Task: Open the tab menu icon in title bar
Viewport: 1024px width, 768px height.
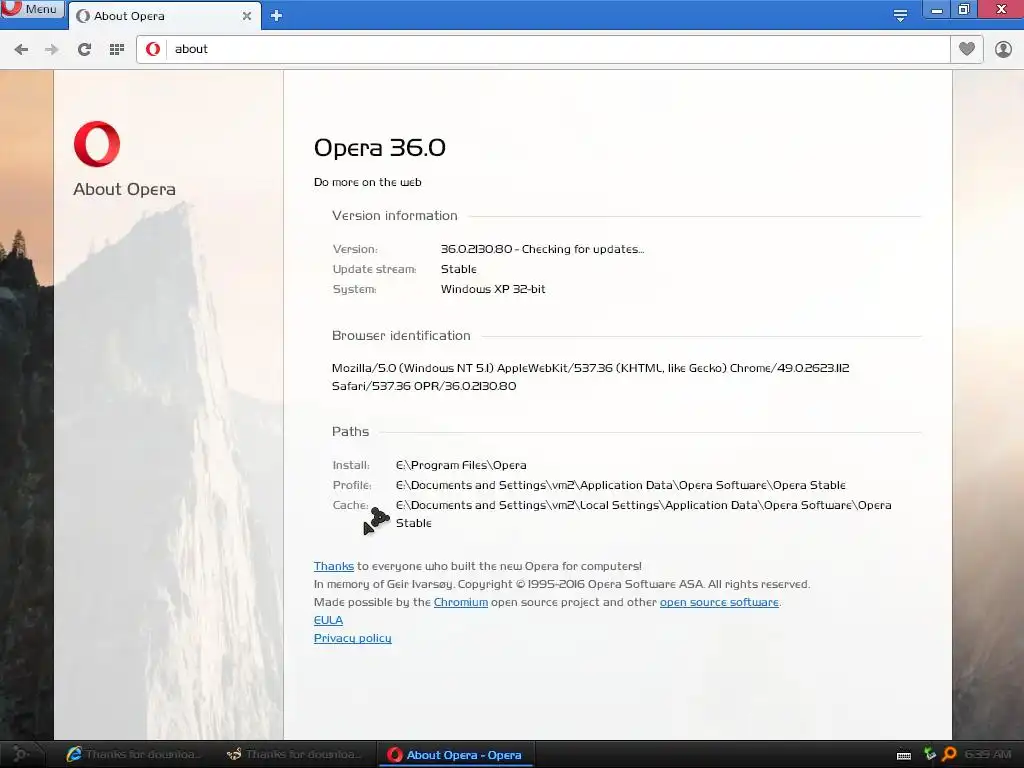Action: 900,16
